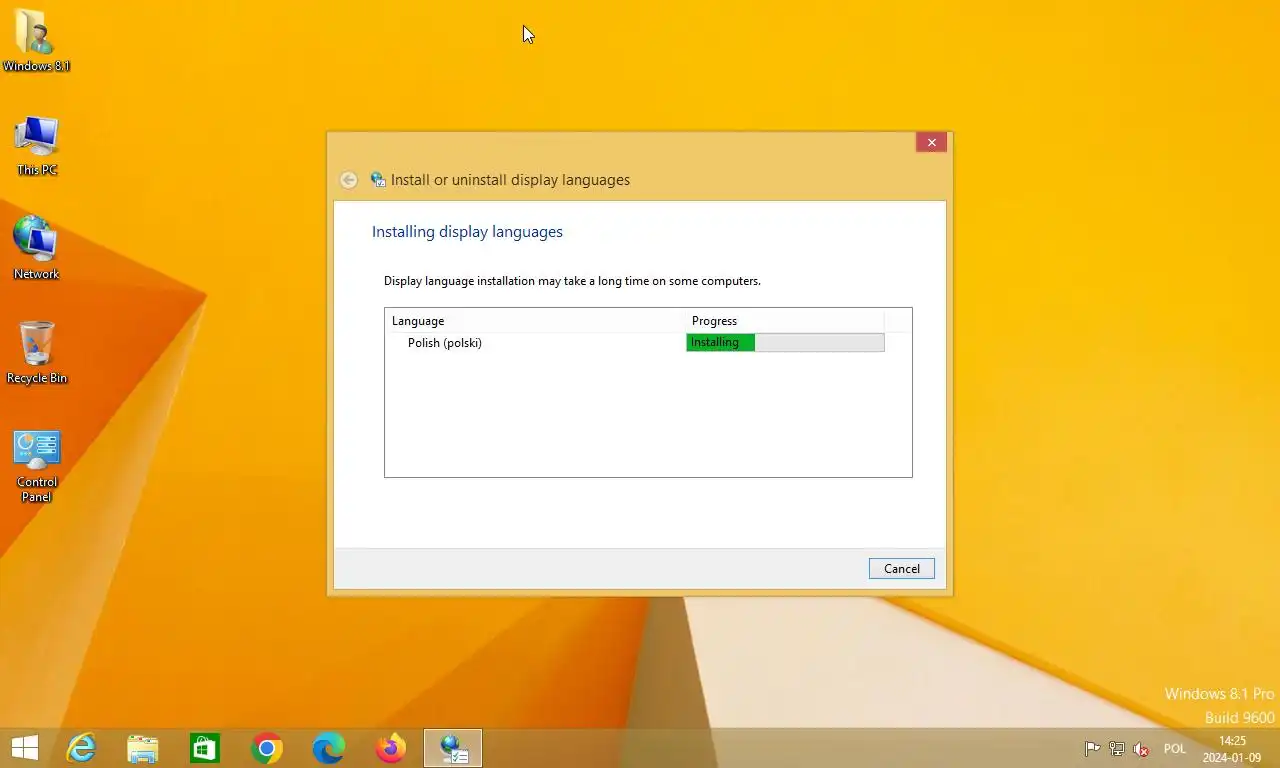
Task: Click the Cancel button in the language installer
Action: (x=901, y=568)
